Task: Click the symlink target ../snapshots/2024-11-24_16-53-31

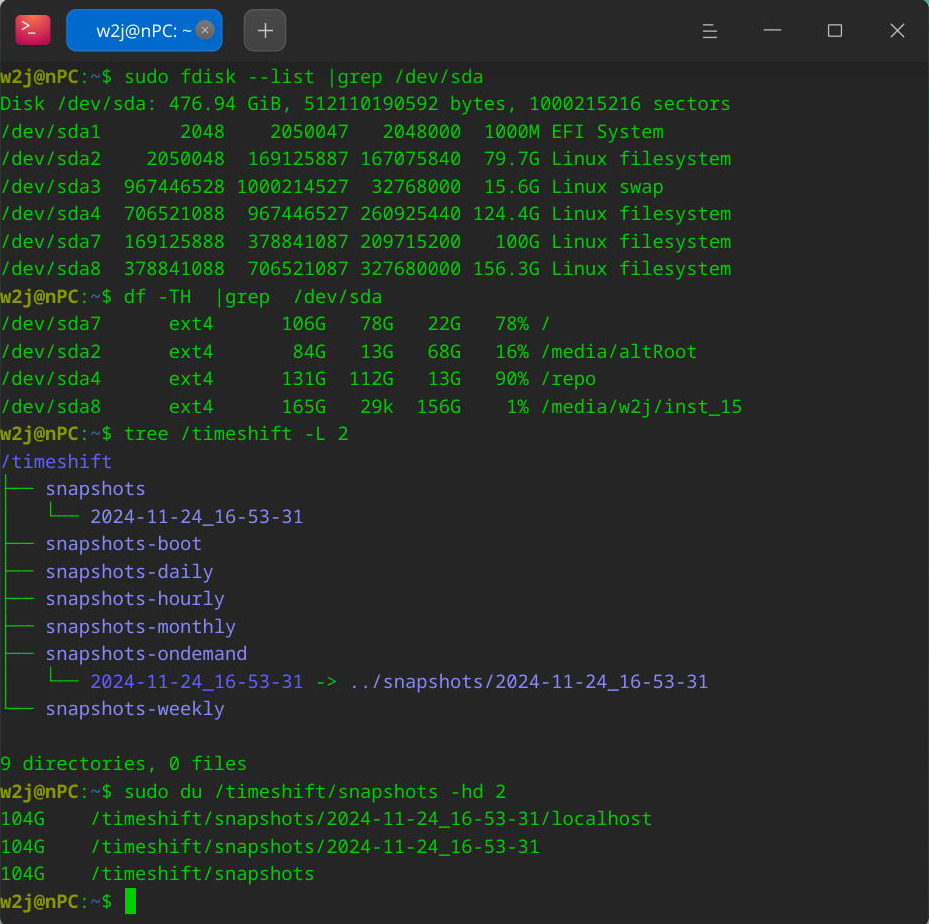Action: (528, 682)
